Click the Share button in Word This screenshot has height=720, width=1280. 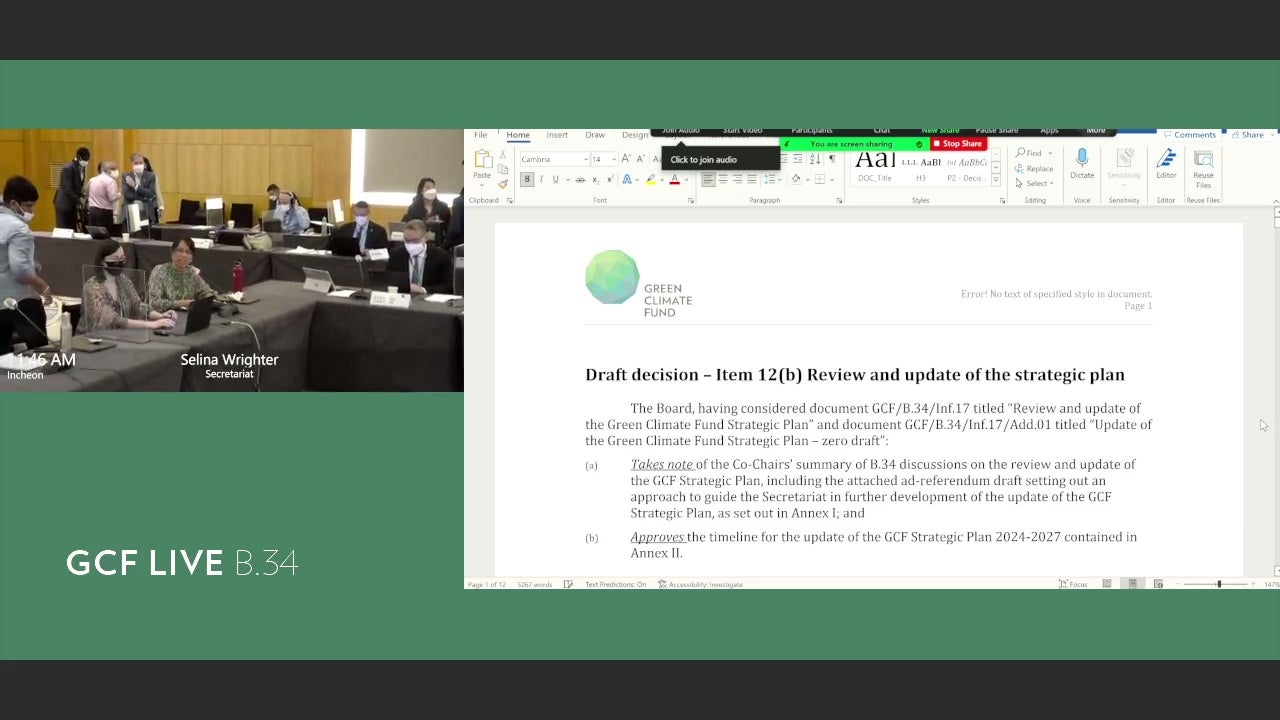tap(1248, 135)
